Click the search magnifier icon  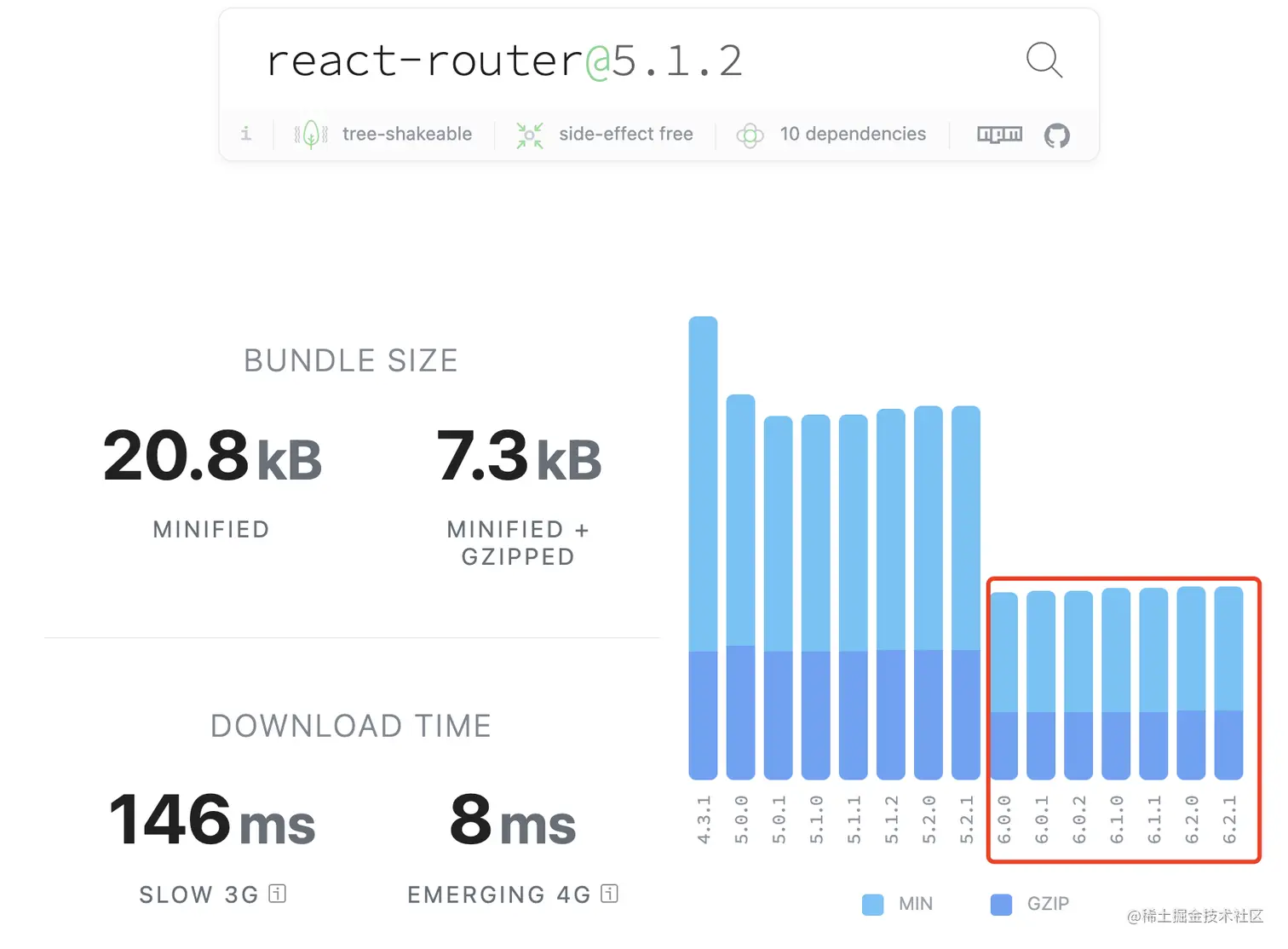[1044, 60]
